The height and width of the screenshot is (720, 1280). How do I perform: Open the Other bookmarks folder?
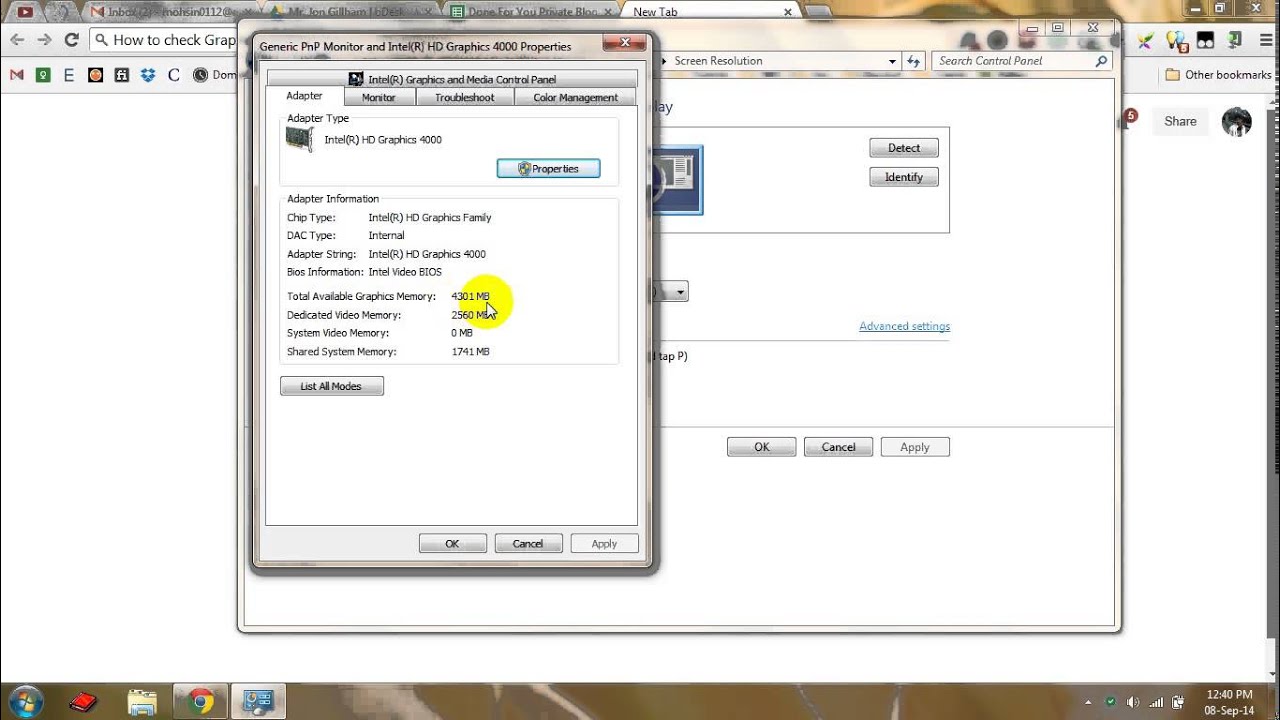tap(1218, 75)
